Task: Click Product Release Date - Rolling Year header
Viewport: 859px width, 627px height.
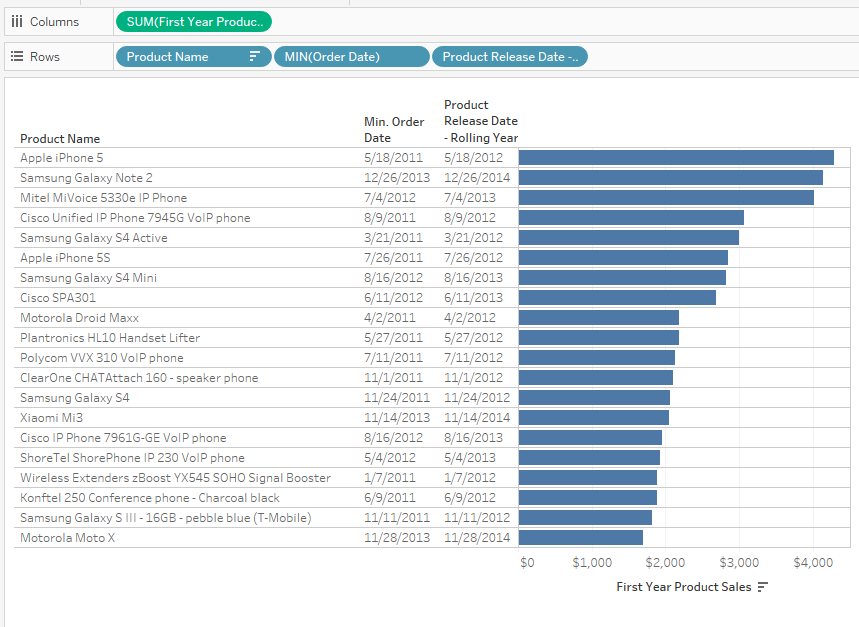Action: [x=480, y=121]
